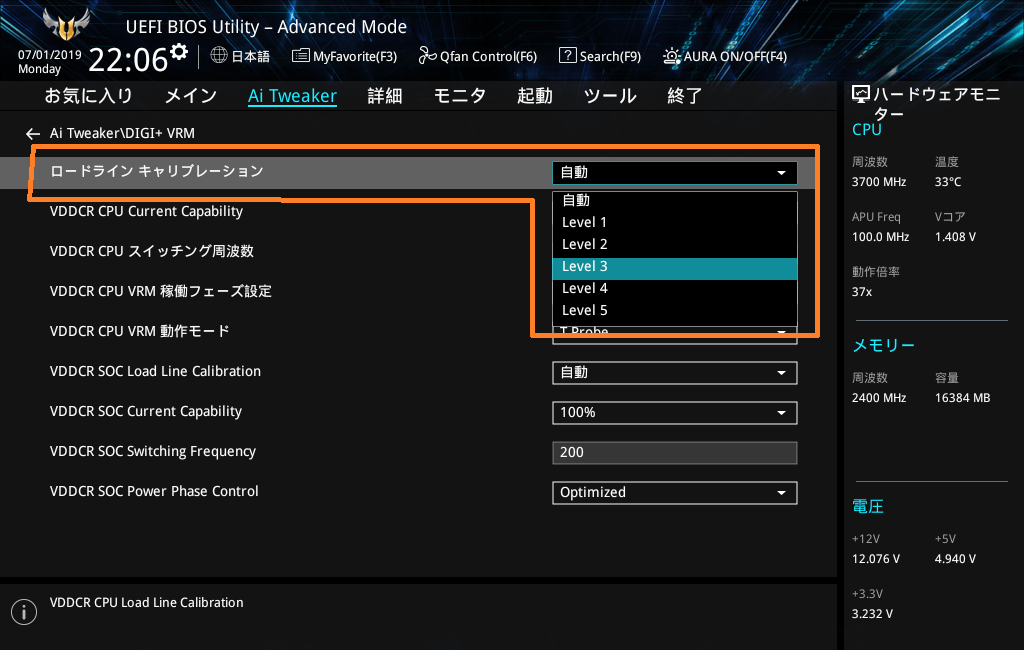Click +5V reading 4.940 V
The height and width of the screenshot is (650, 1024).
955,559
